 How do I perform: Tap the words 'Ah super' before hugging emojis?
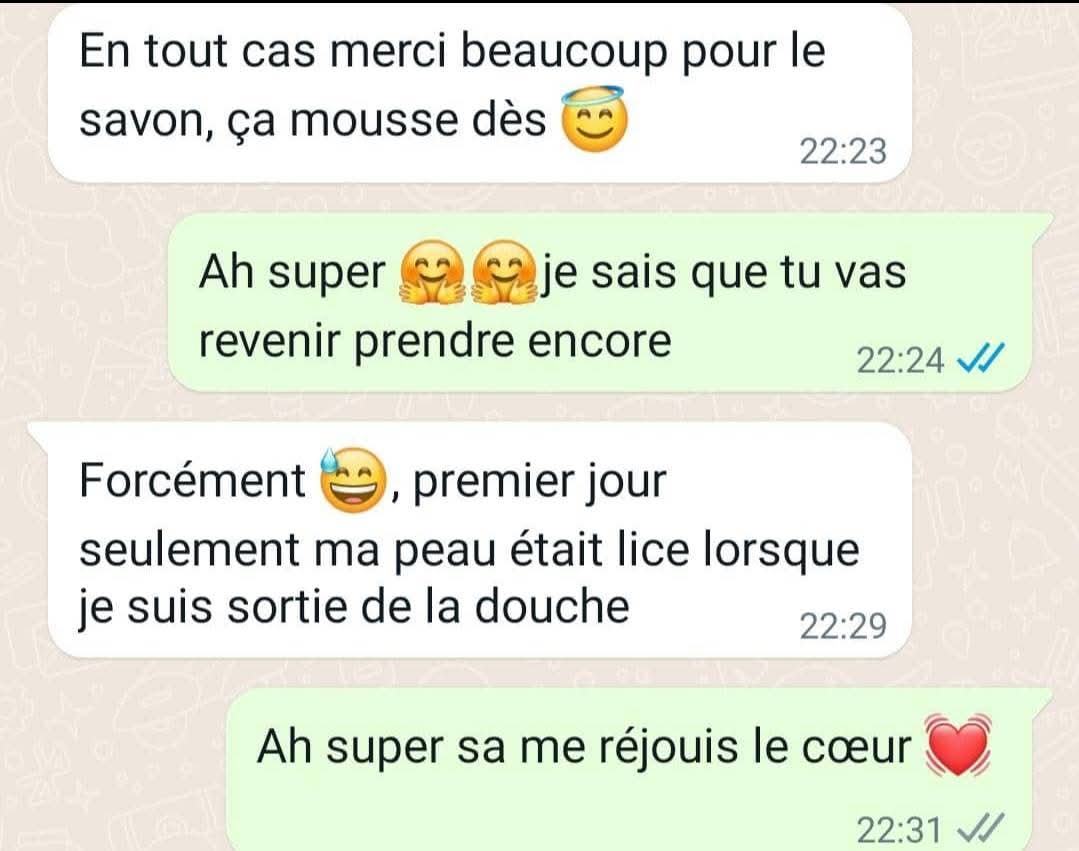pyautogui.click(x=292, y=274)
